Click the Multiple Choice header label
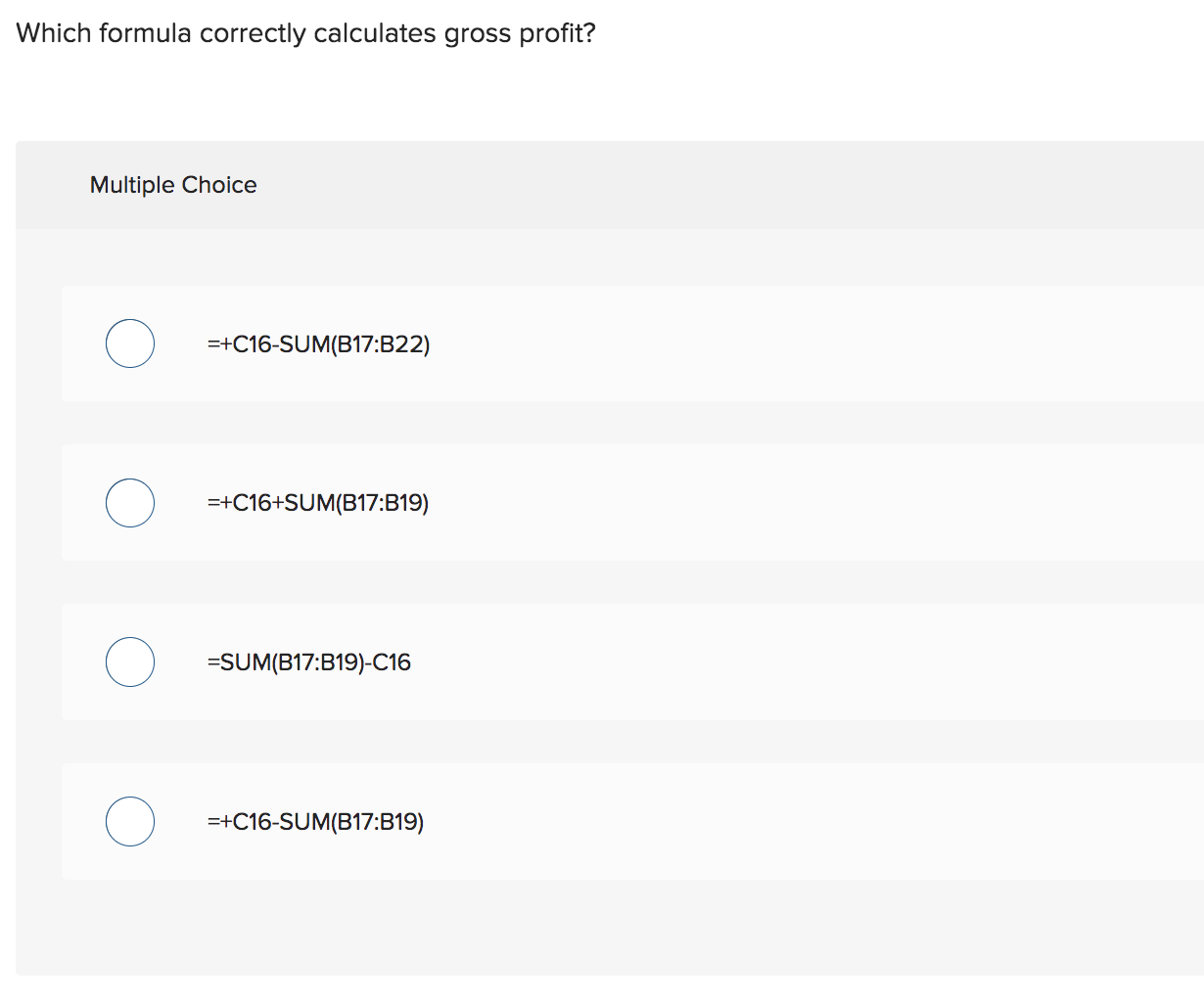 [172, 184]
